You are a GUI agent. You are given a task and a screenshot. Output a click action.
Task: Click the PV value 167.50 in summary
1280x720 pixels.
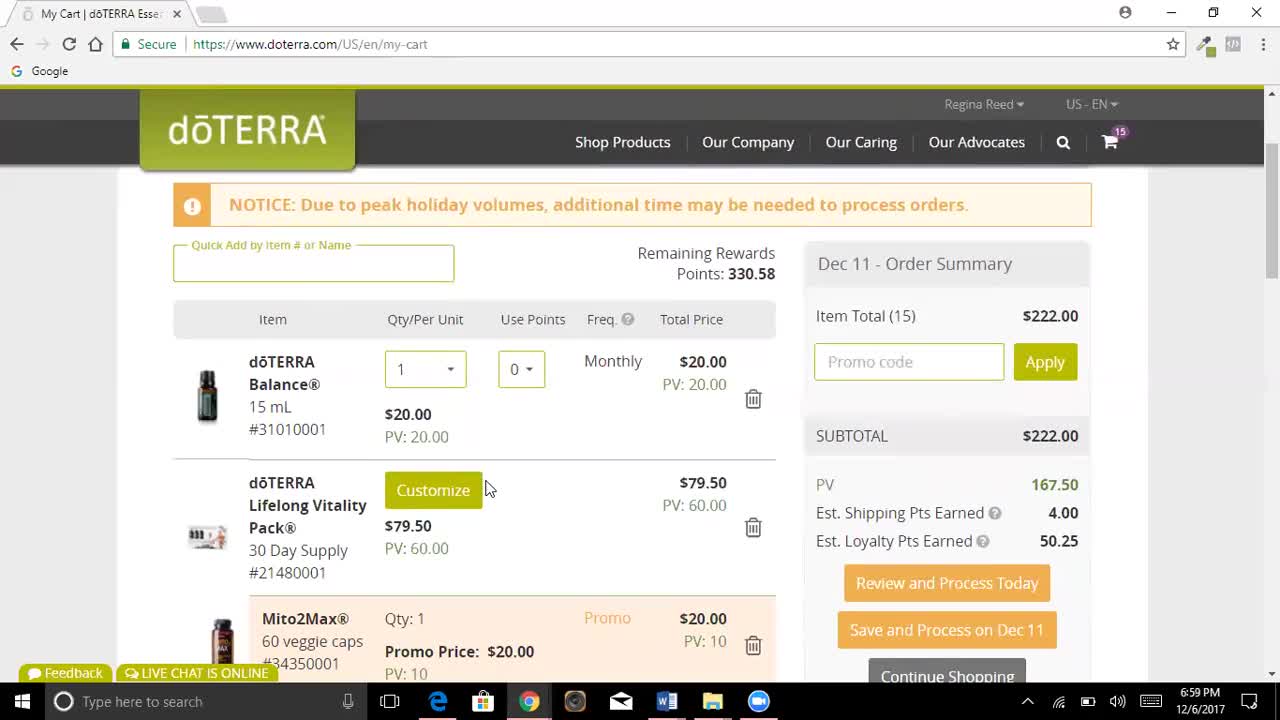(x=1054, y=485)
